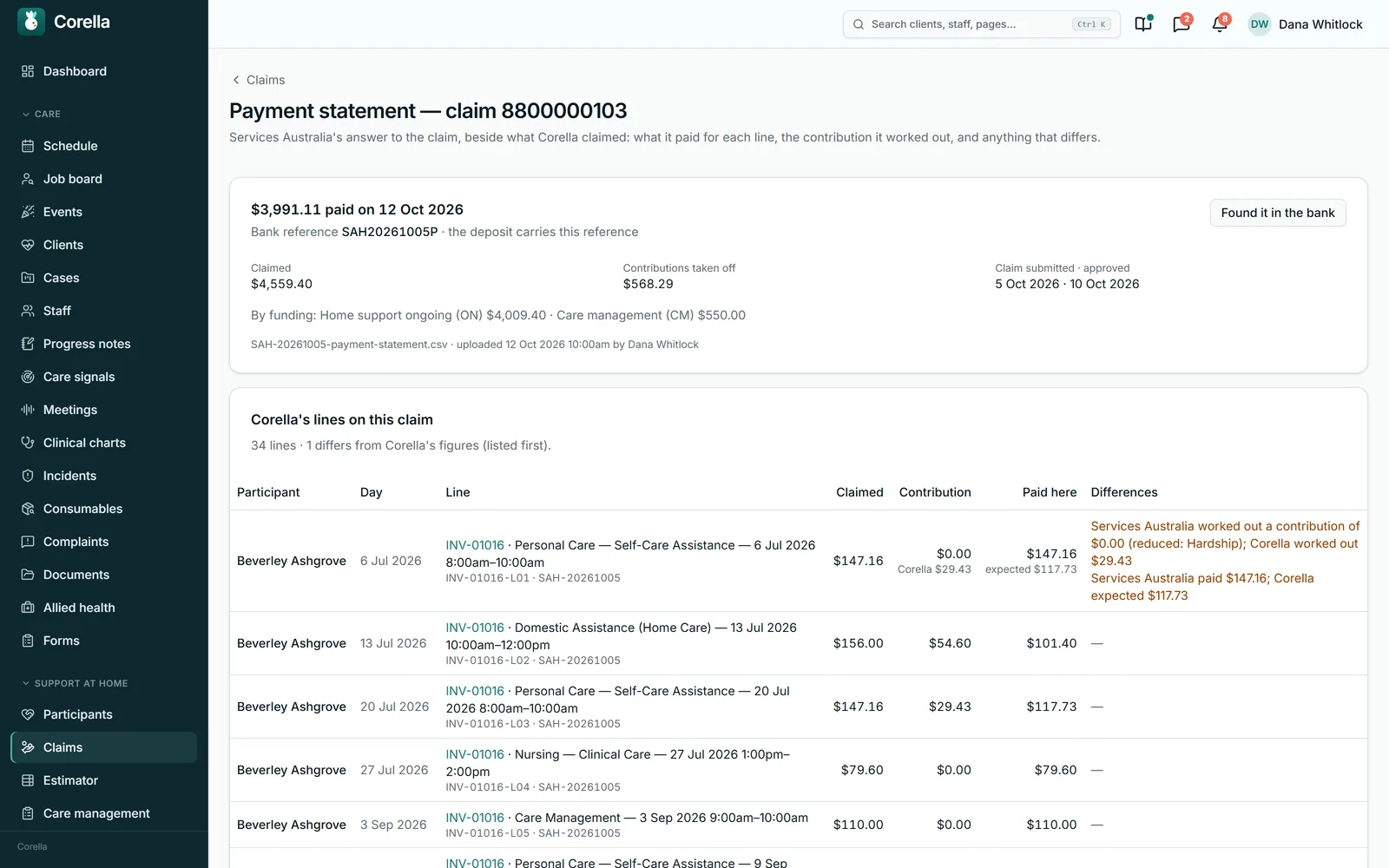
Task: Collapse the SUPPORT AT HOME section
Action: click(x=75, y=683)
